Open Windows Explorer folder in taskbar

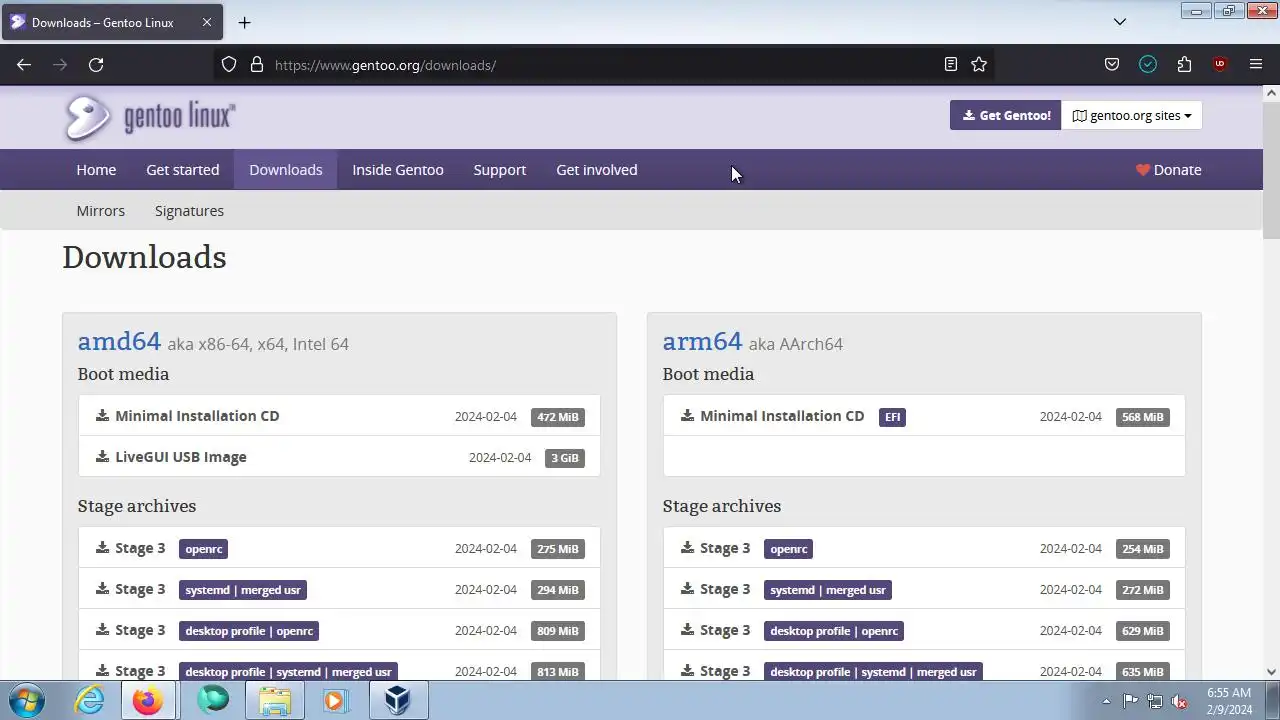point(274,700)
